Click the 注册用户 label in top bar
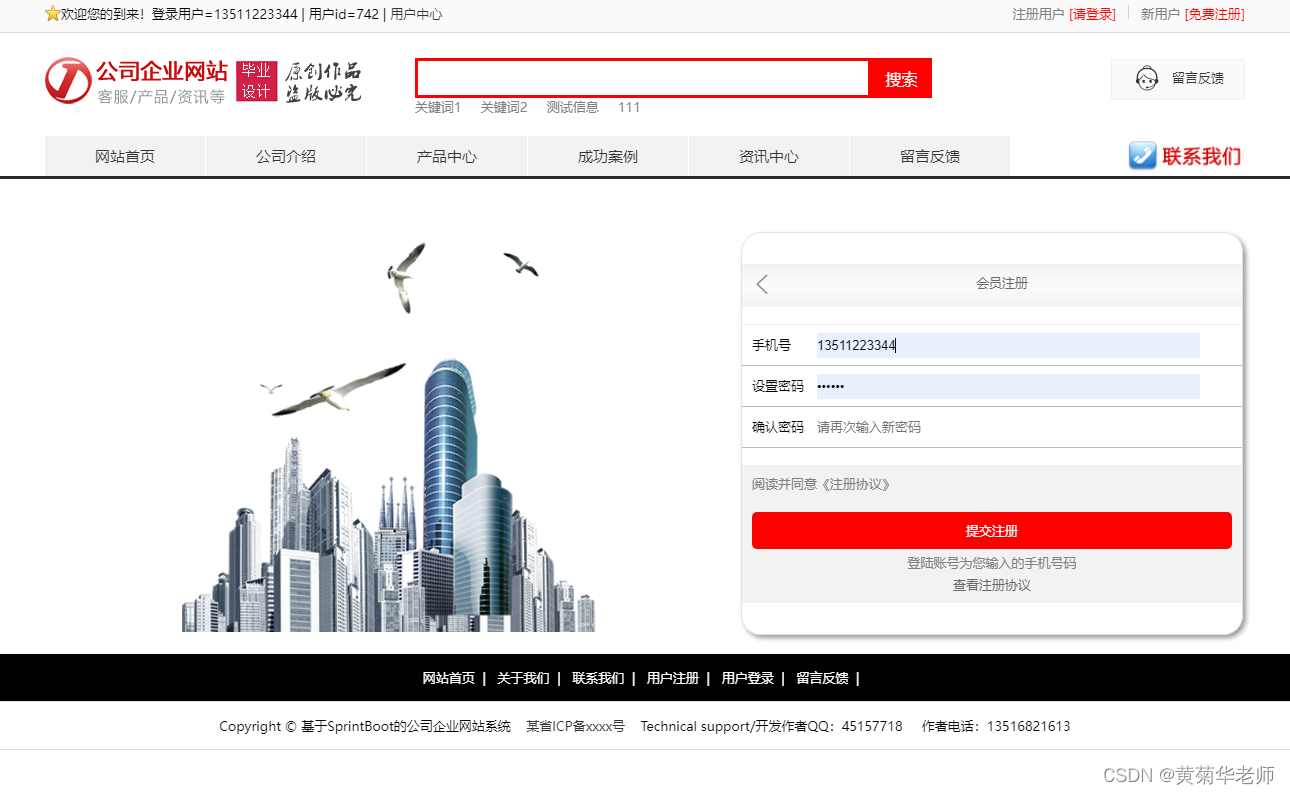This screenshot has height=795, width=1290. pyautogui.click(x=1039, y=14)
